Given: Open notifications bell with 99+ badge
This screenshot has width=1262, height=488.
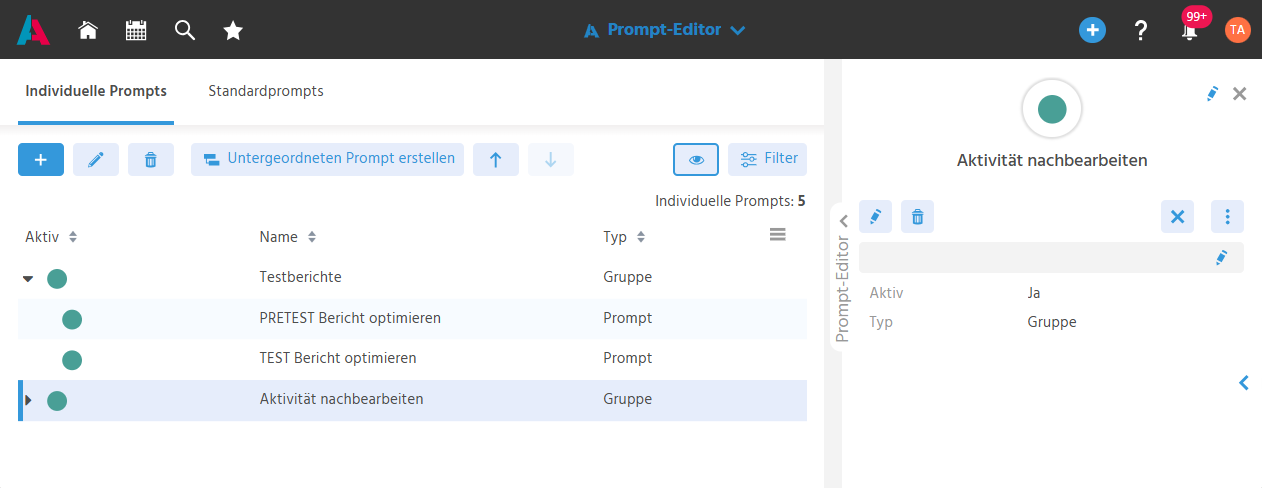Looking at the screenshot, I should tap(1190, 28).
